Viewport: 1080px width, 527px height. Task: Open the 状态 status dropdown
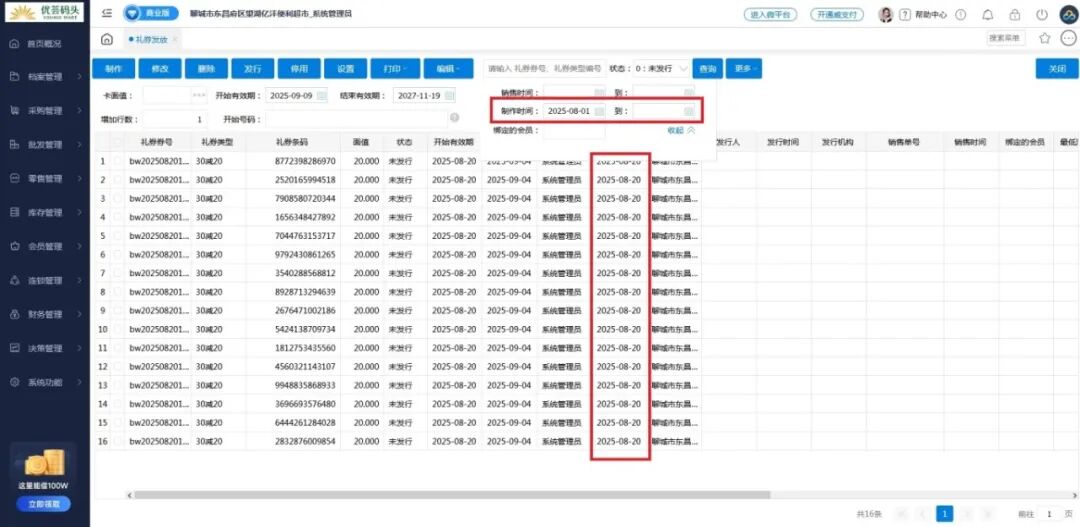click(x=661, y=69)
